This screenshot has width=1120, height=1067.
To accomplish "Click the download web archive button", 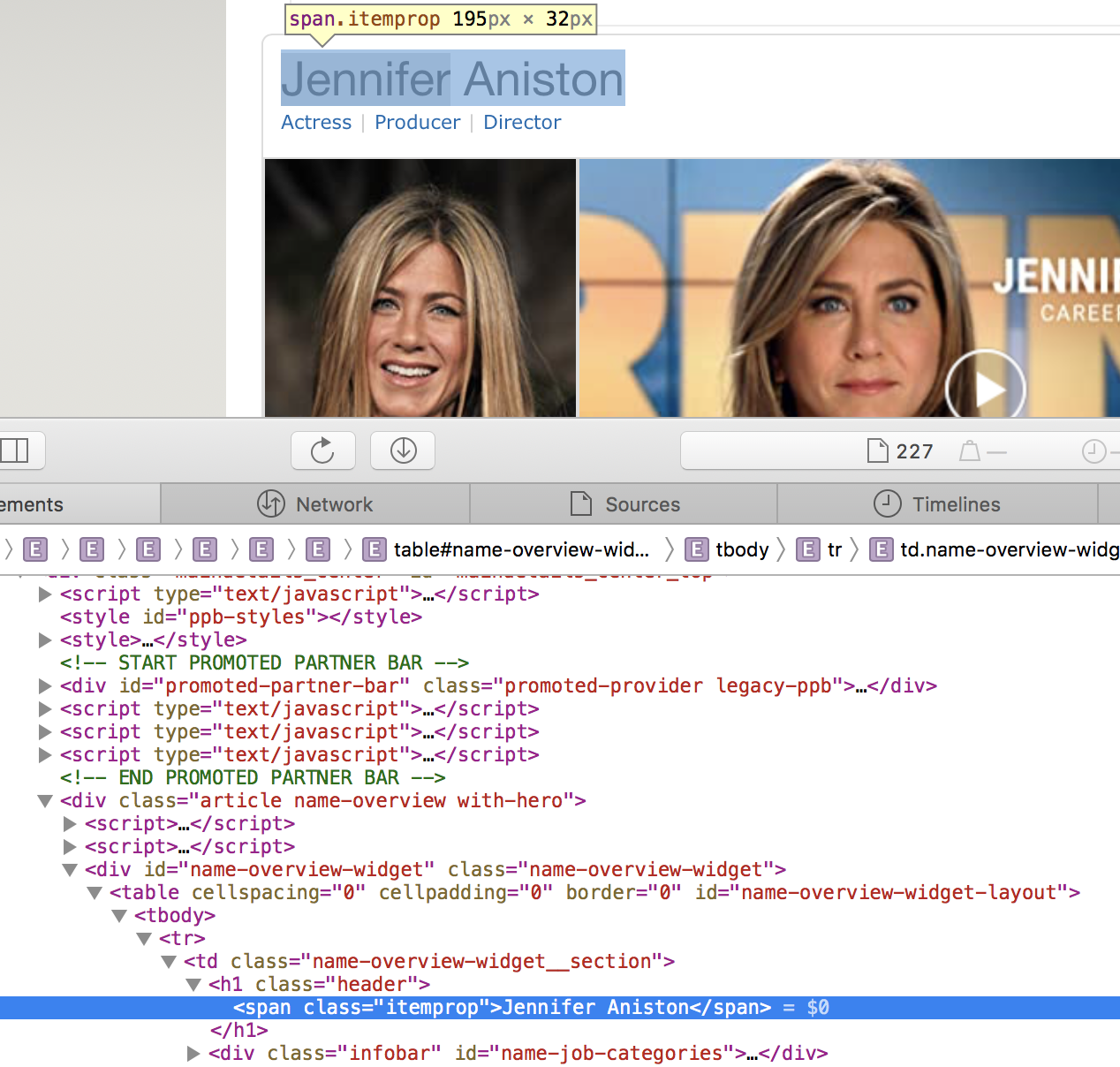I will [403, 450].
